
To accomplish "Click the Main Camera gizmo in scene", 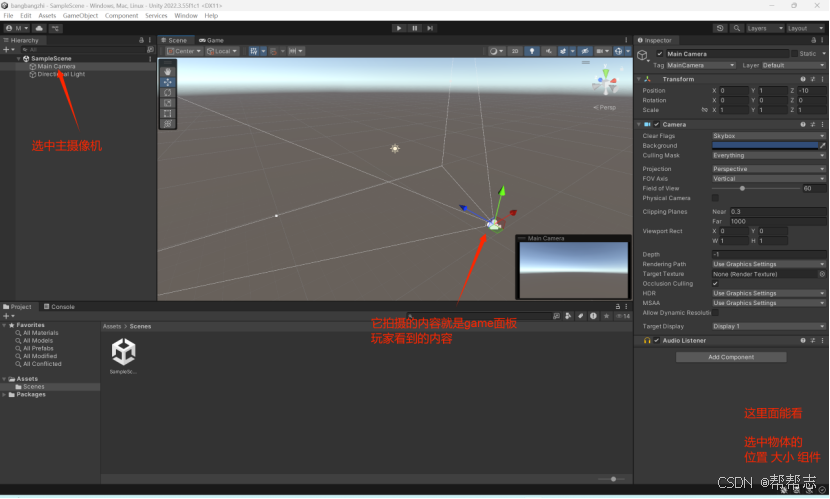I will [x=494, y=225].
